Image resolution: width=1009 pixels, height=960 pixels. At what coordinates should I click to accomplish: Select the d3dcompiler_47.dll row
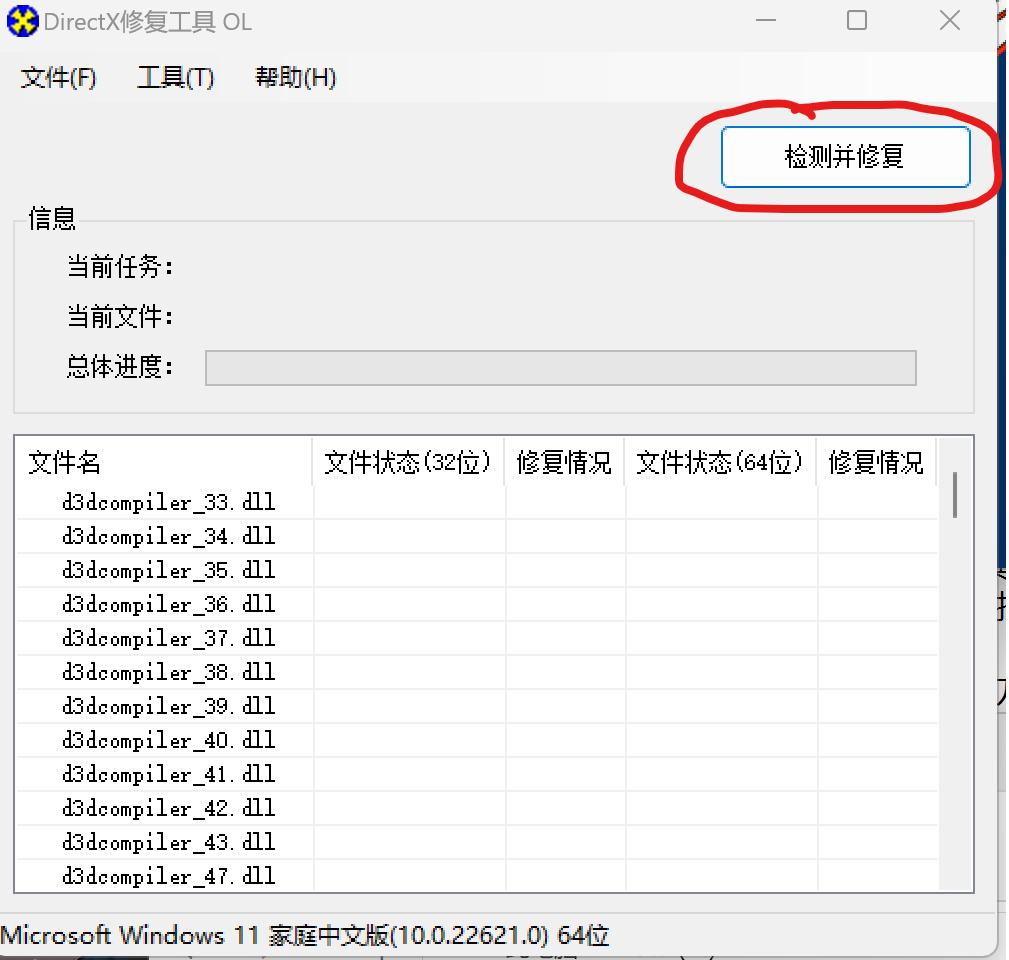[476, 876]
